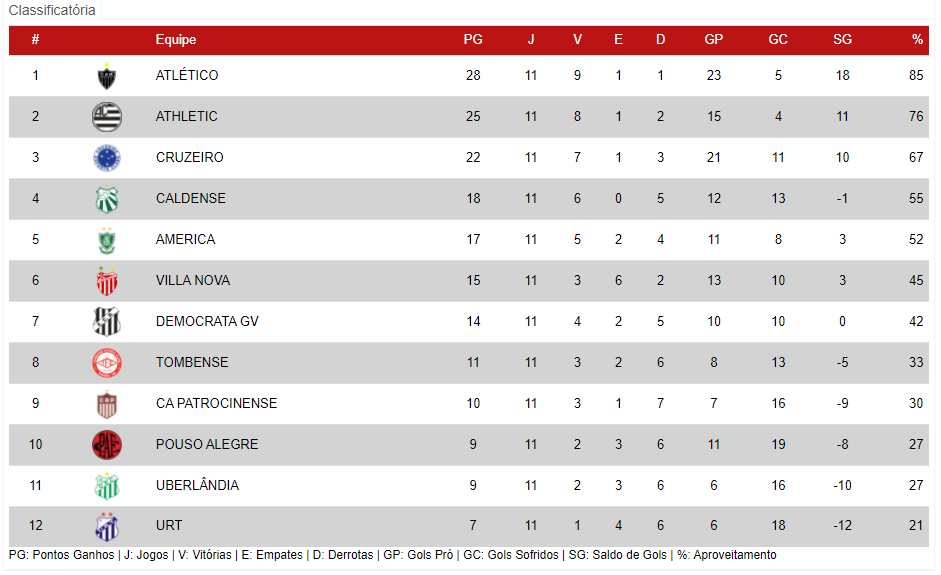Open the America green shield crest
The height and width of the screenshot is (575, 941).
[107, 240]
